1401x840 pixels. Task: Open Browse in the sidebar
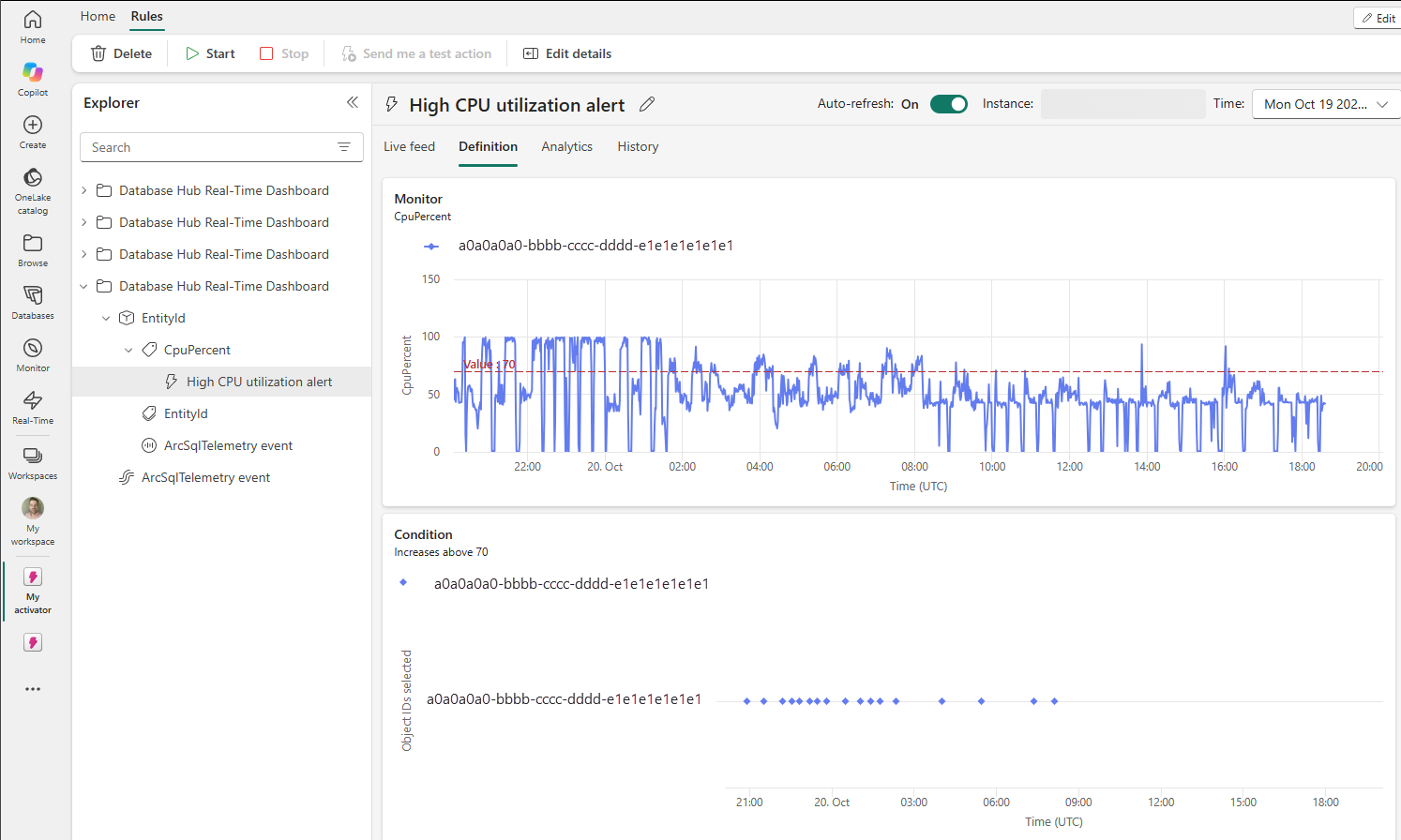click(x=33, y=250)
